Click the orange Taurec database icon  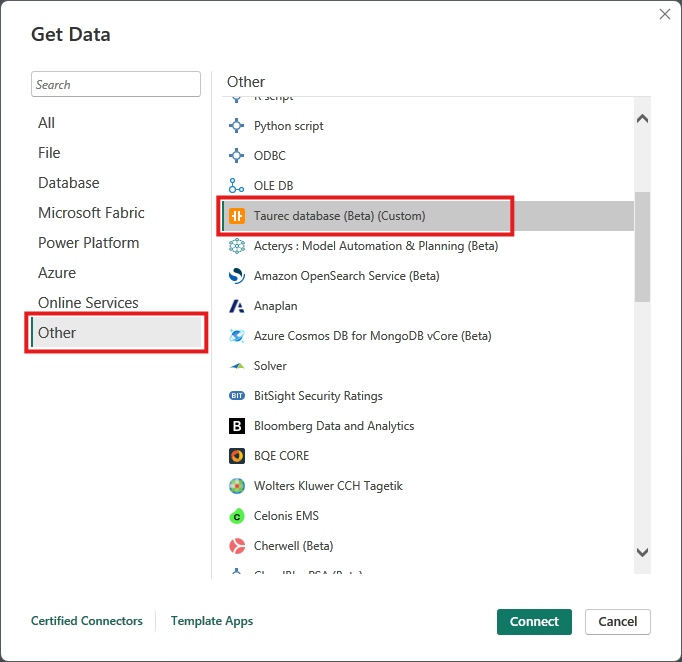[x=237, y=216]
